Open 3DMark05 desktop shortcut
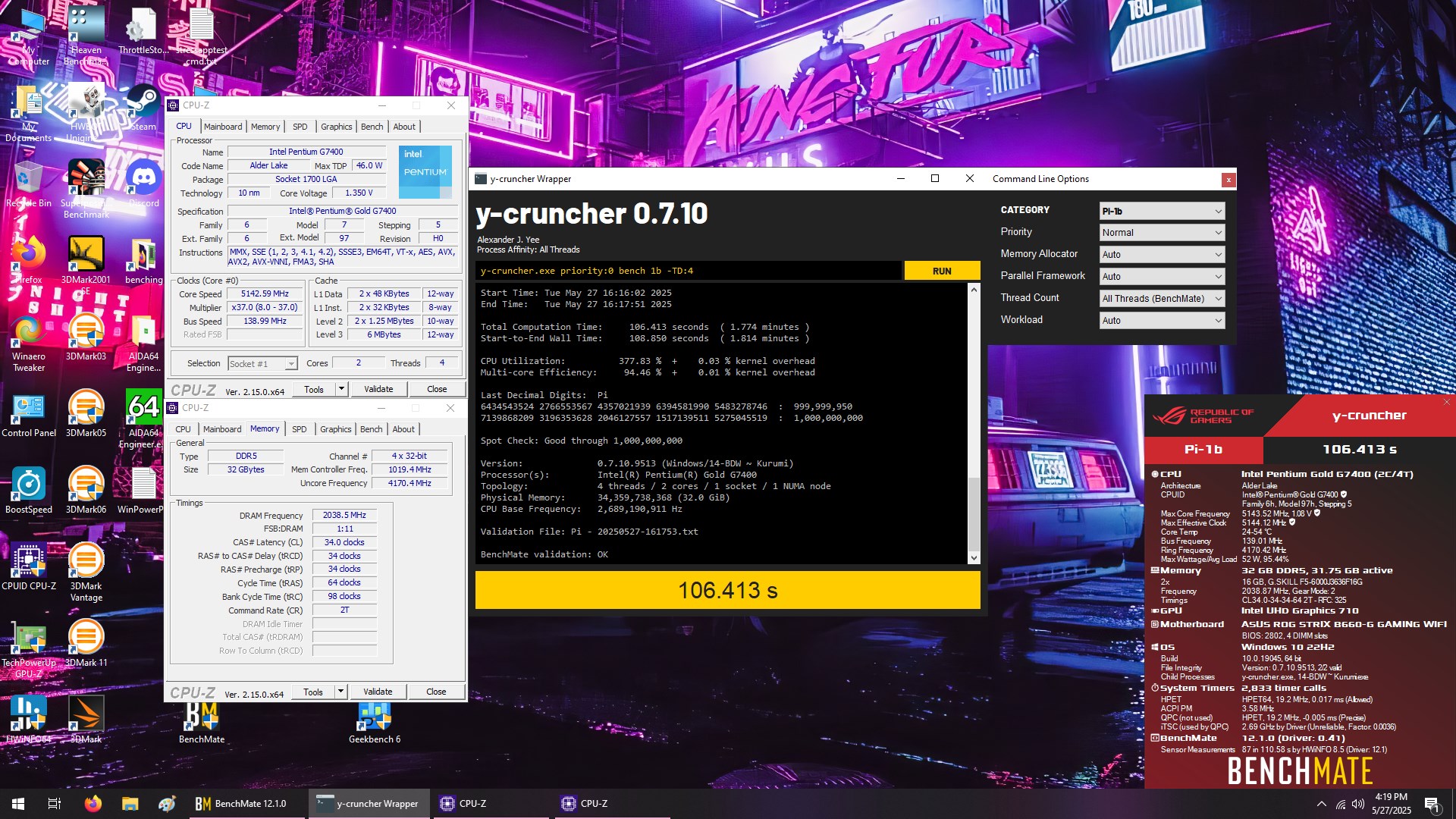This screenshot has height=819, width=1456. (x=86, y=414)
